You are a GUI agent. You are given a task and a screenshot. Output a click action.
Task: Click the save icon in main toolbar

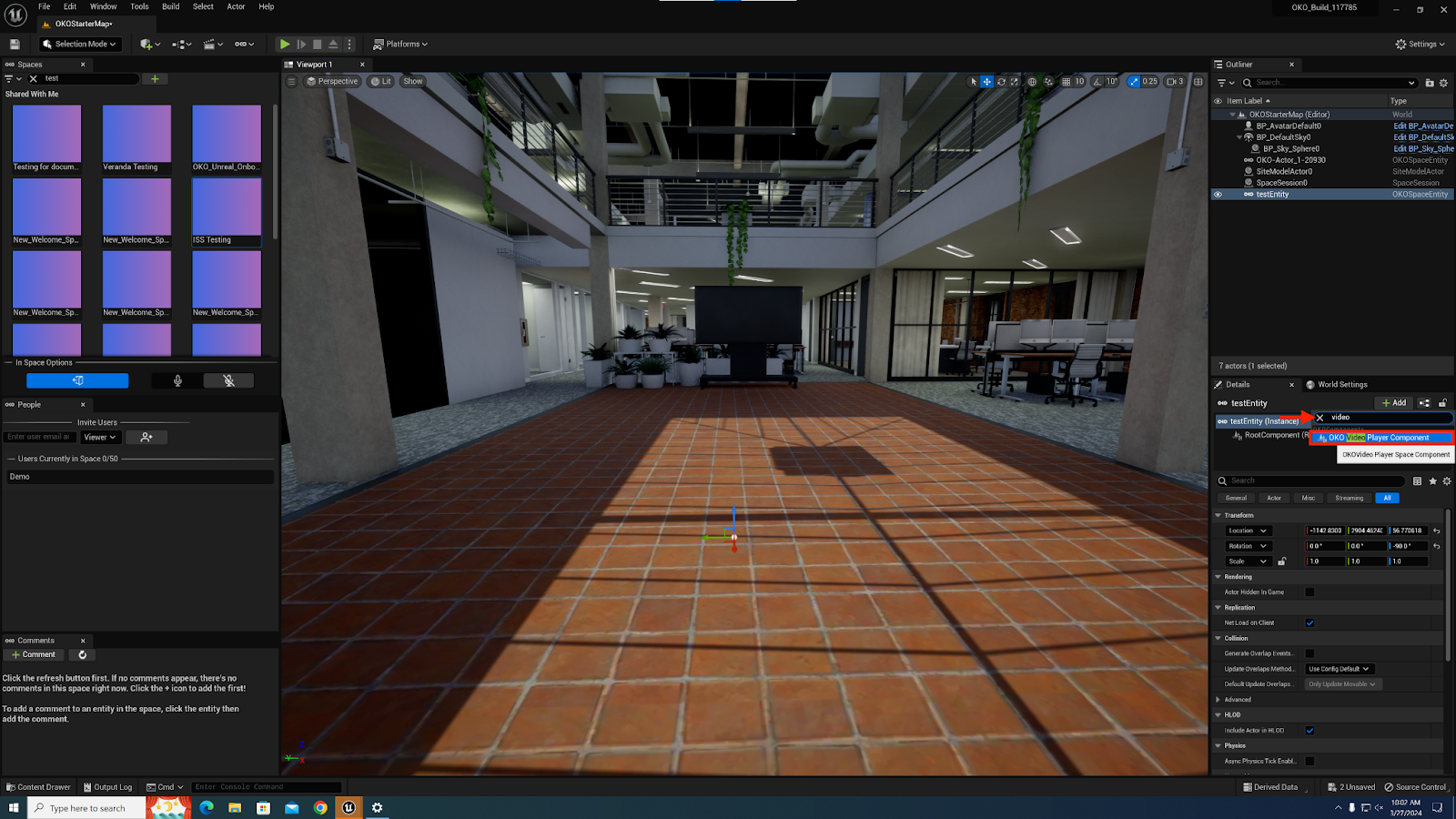[x=15, y=44]
